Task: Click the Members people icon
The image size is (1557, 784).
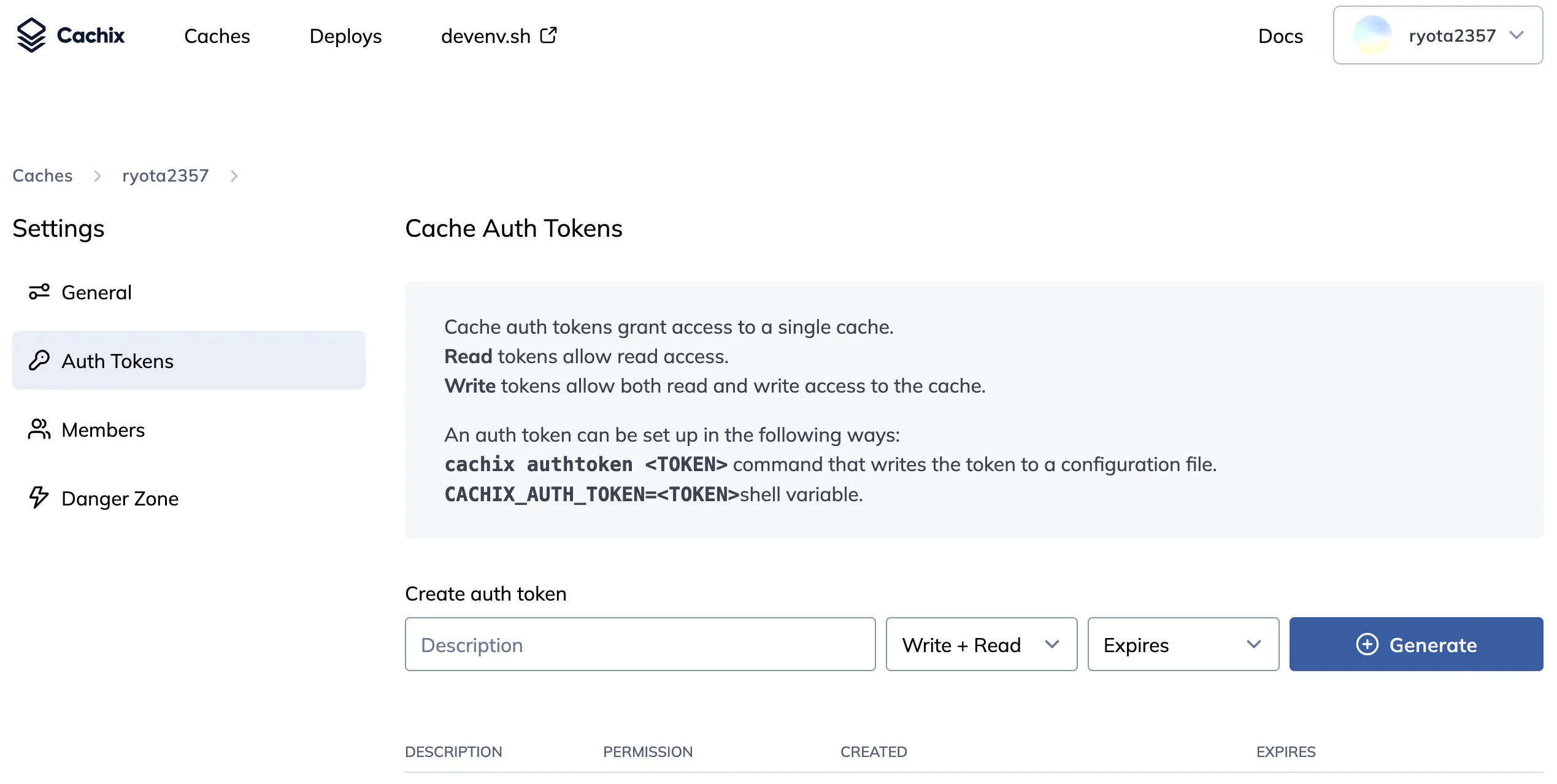Action: click(x=39, y=429)
